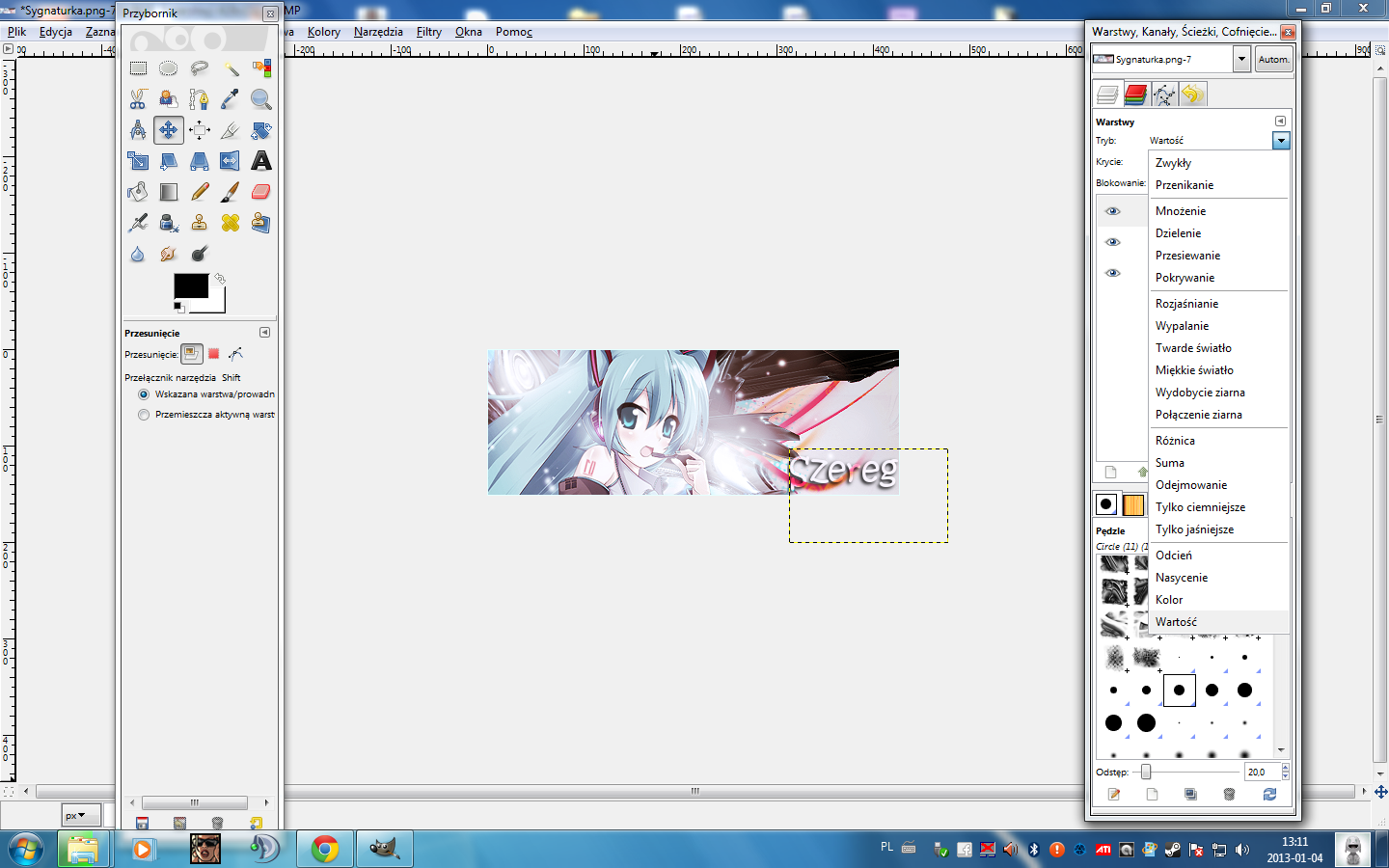Screen dimensions: 1389x868
Task: Open the Sygnaturka.png-7 image selector dropdown
Action: (x=1241, y=59)
